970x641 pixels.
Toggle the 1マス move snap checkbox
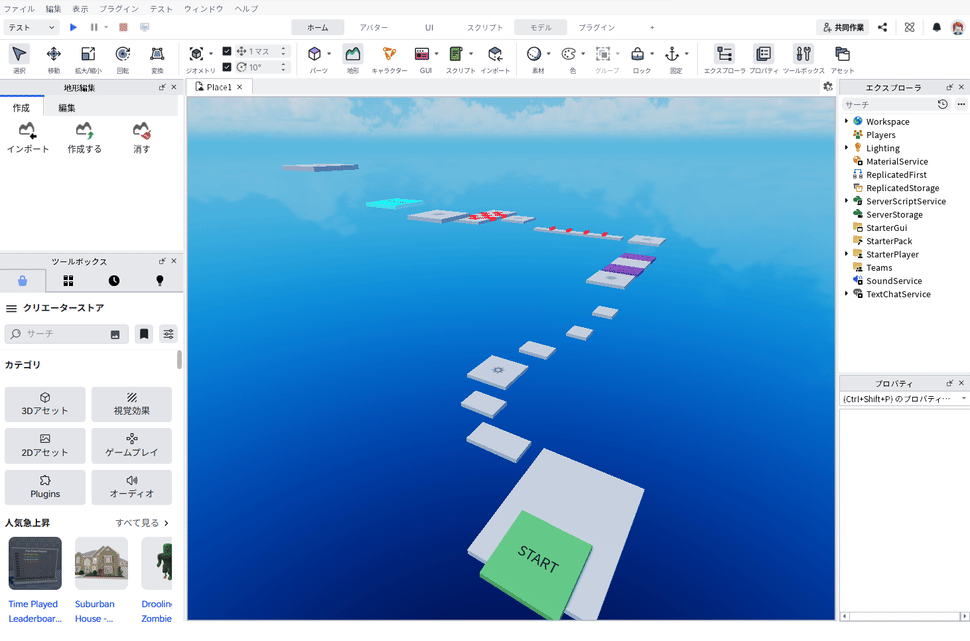point(226,51)
